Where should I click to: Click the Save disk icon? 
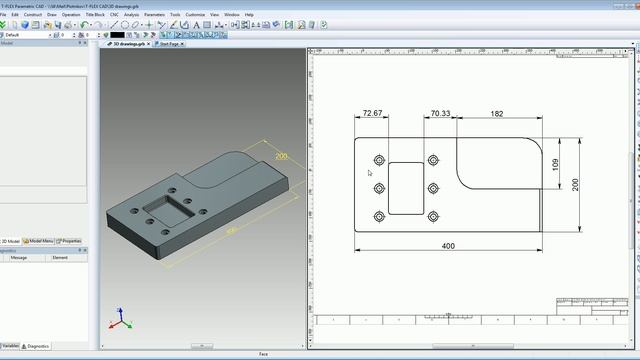point(58,25)
